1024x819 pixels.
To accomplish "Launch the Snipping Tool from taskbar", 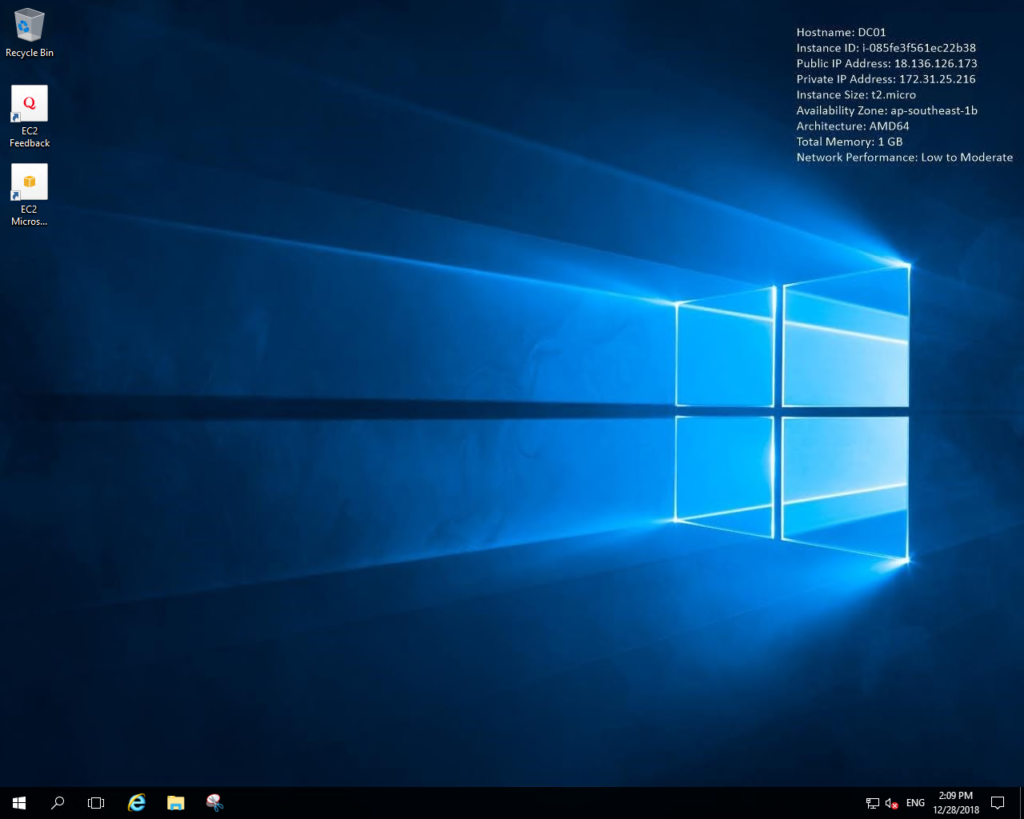I will click(x=215, y=803).
